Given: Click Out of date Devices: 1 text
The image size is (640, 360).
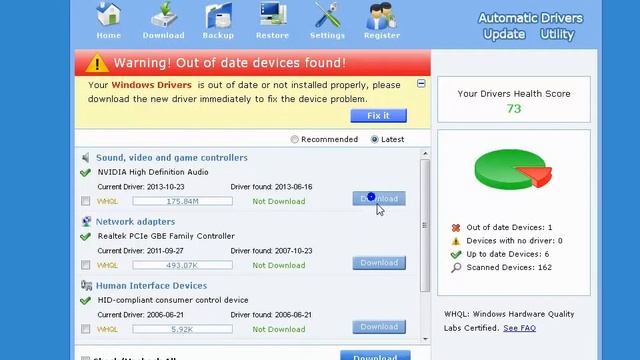Looking at the screenshot, I should point(509,227).
